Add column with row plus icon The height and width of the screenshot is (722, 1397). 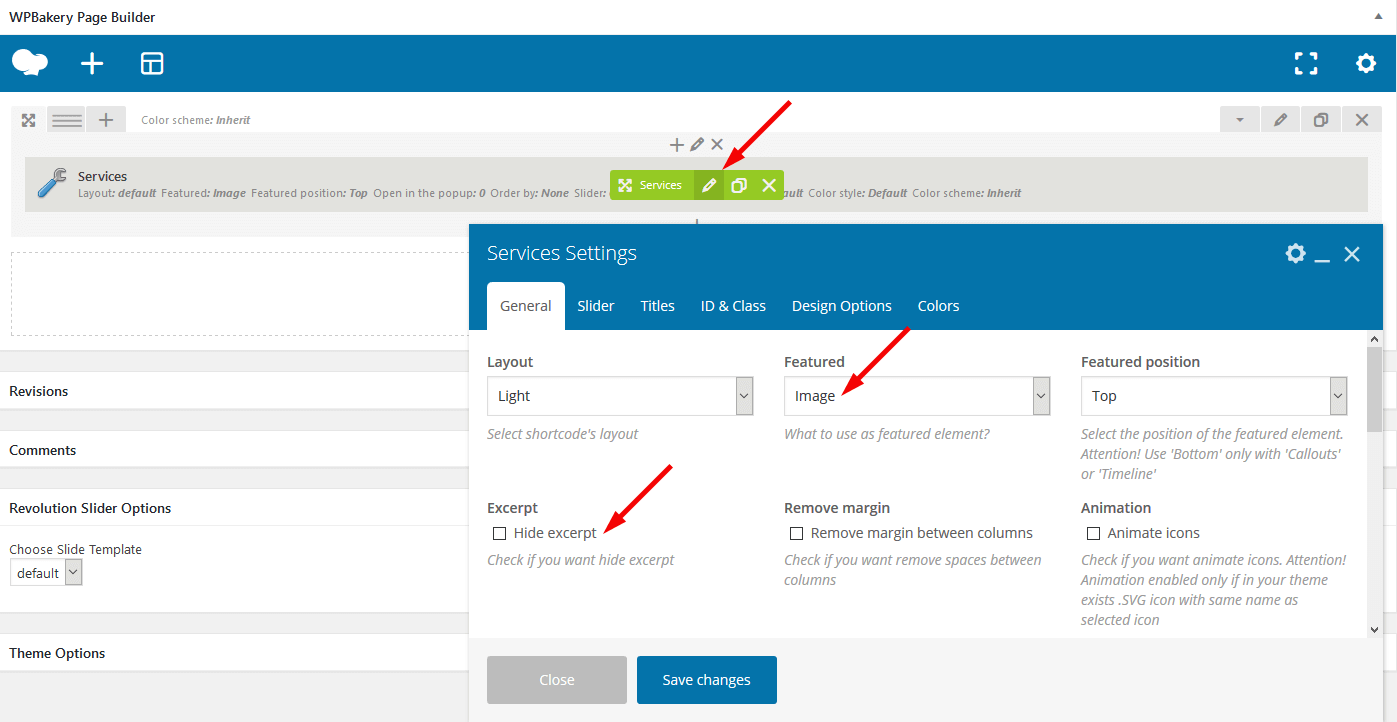(x=106, y=120)
